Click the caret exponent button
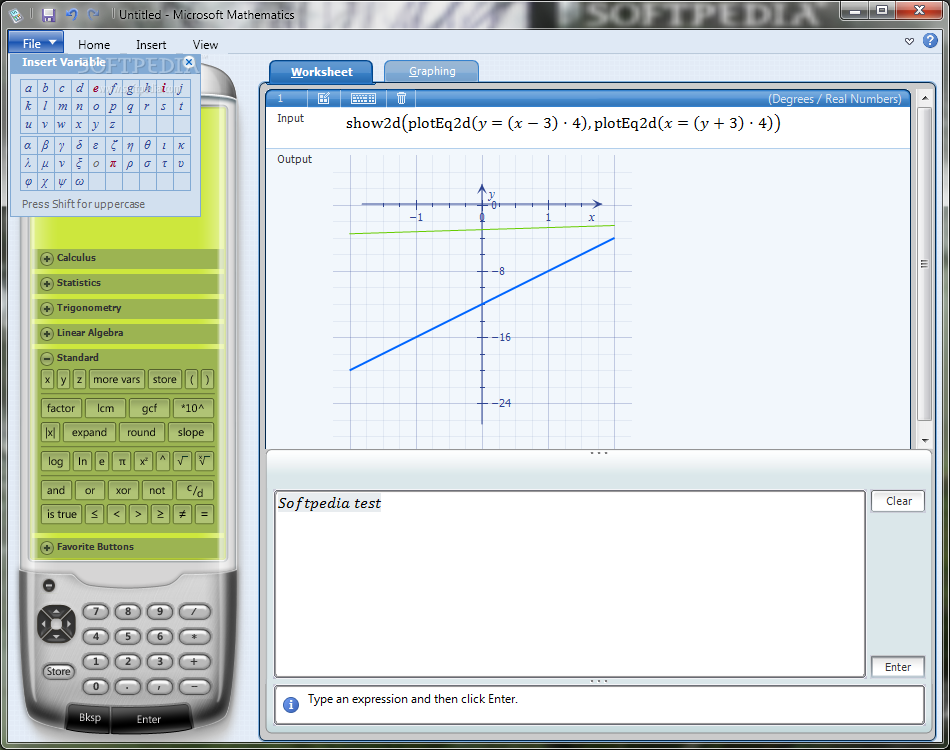 tap(162, 461)
